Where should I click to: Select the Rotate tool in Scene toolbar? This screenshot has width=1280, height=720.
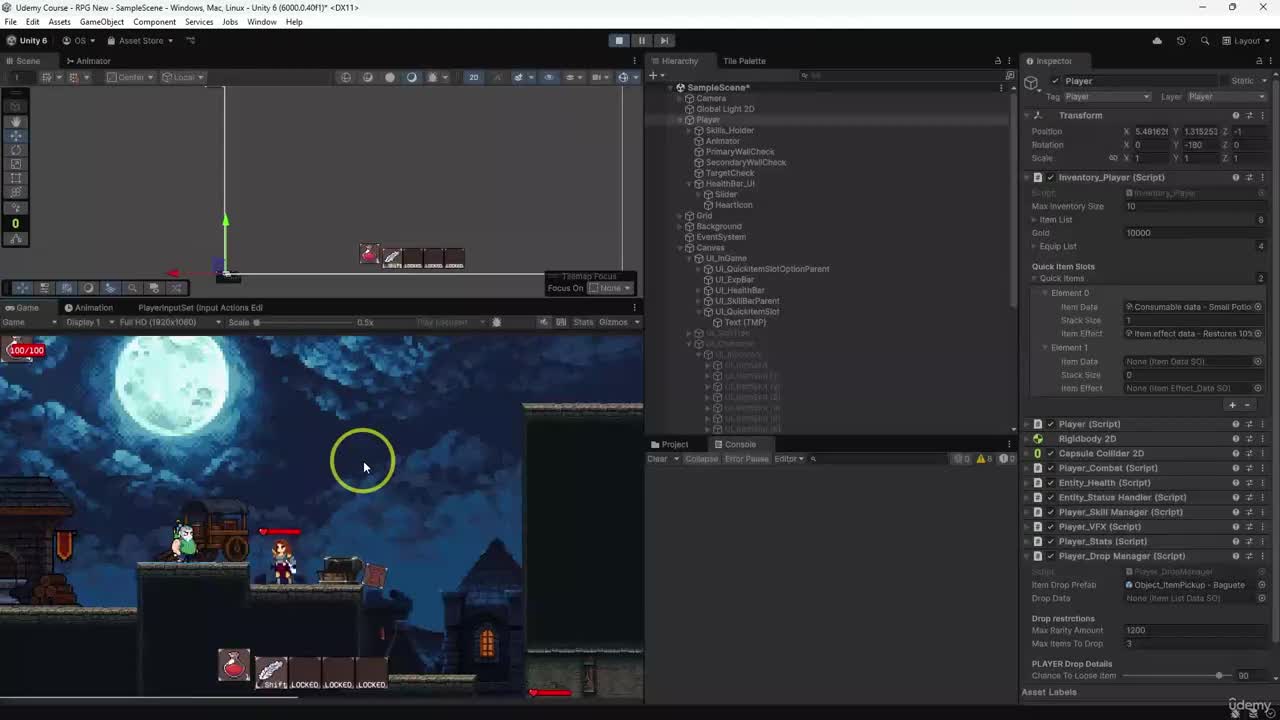pyautogui.click(x=15, y=149)
